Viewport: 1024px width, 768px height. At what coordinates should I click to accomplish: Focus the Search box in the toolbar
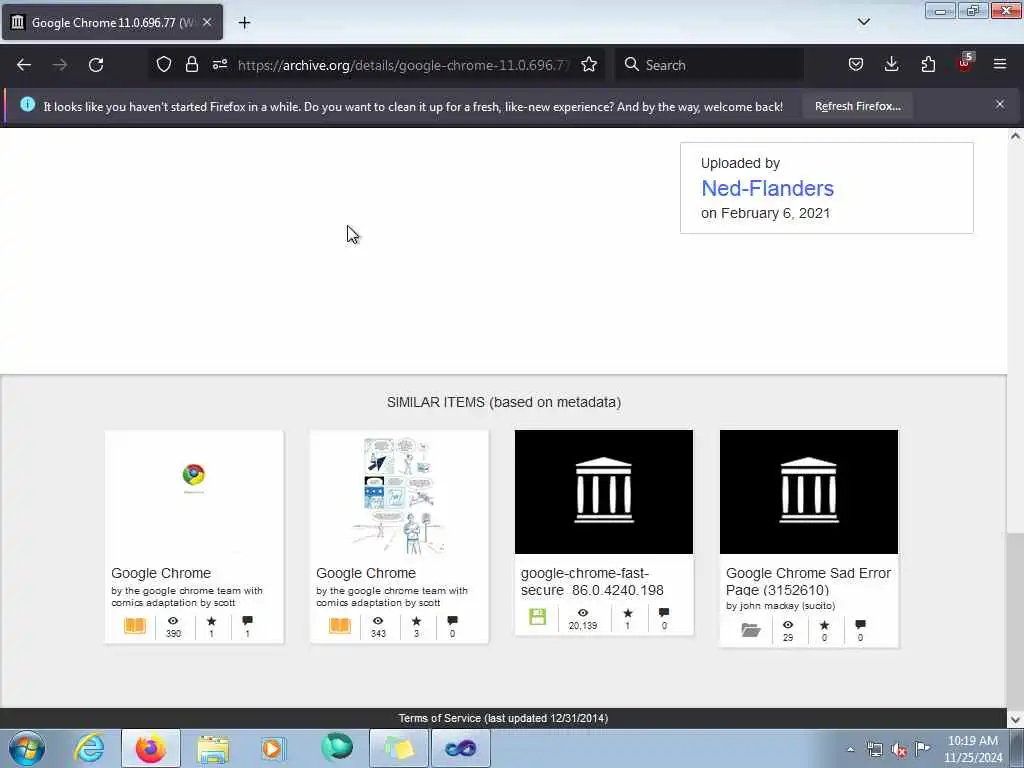[709, 65]
